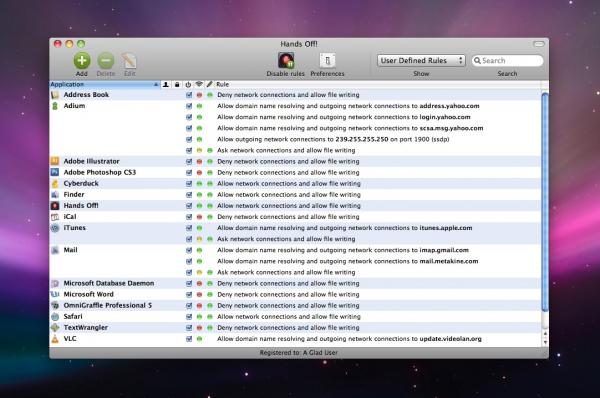Click the Adobe Illustrator app icon
This screenshot has height=398, width=600.
point(55,161)
